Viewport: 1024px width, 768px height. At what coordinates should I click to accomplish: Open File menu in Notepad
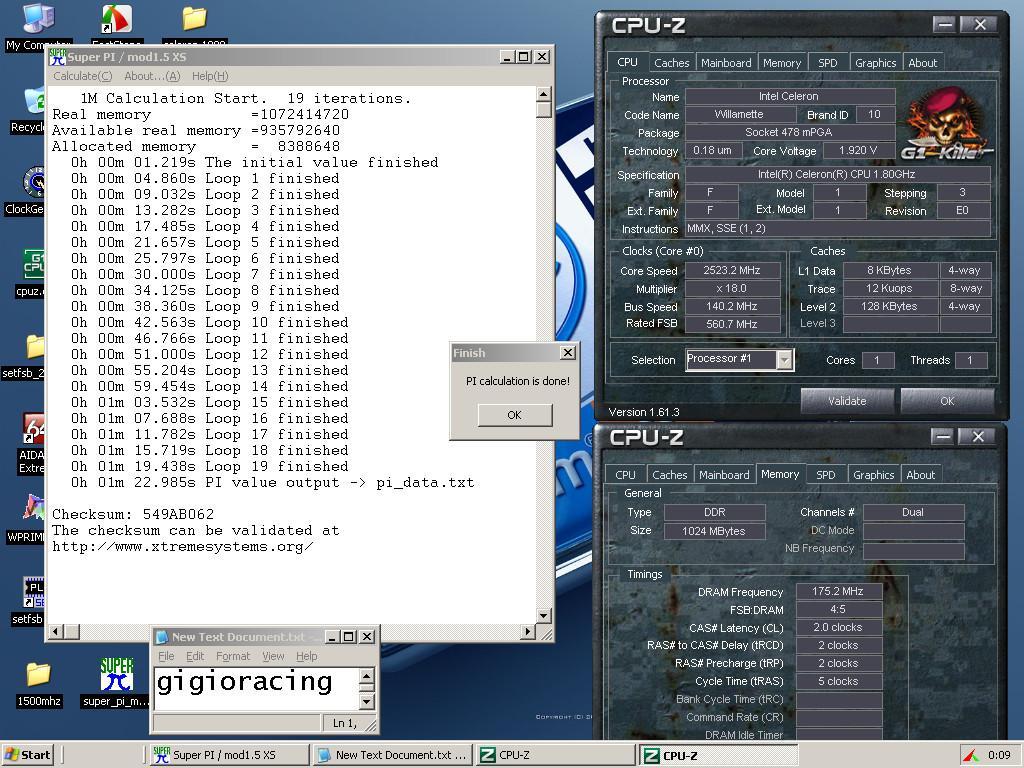click(x=166, y=656)
